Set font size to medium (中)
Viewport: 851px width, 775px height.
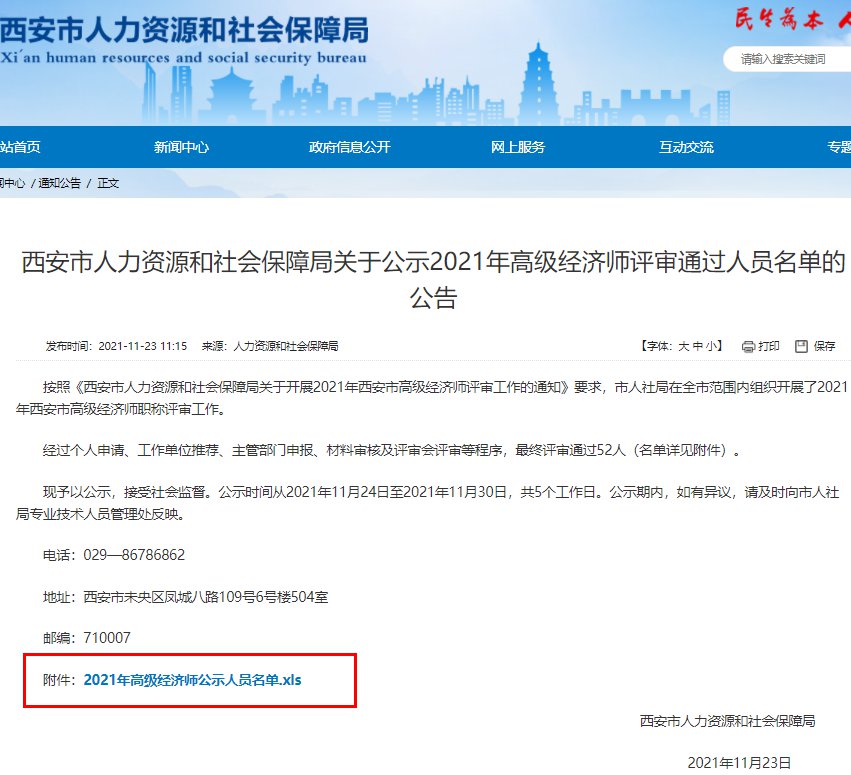click(x=697, y=346)
